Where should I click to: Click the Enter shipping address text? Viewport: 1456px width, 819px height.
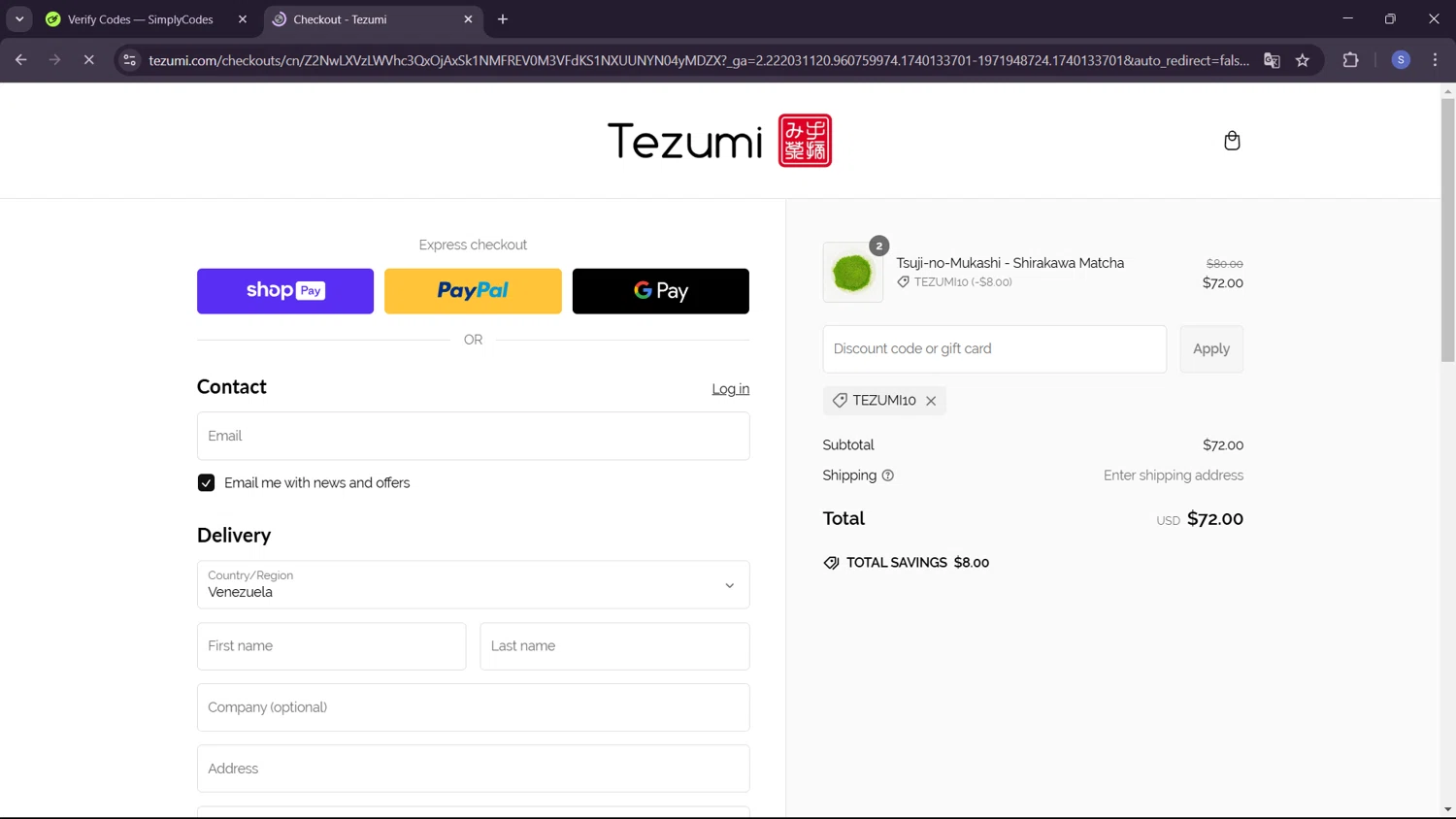1174,475
